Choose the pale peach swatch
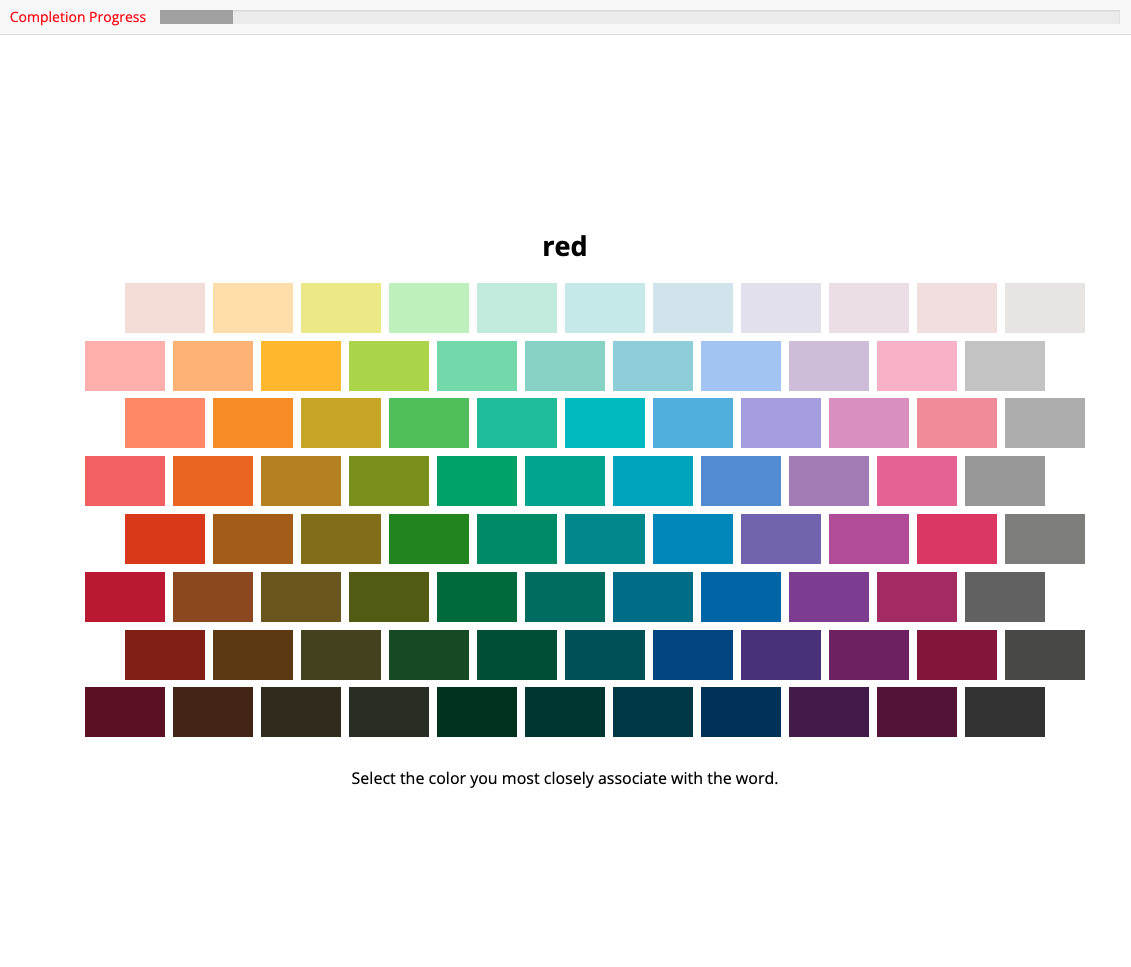This screenshot has height=967, width=1131. tap(253, 308)
